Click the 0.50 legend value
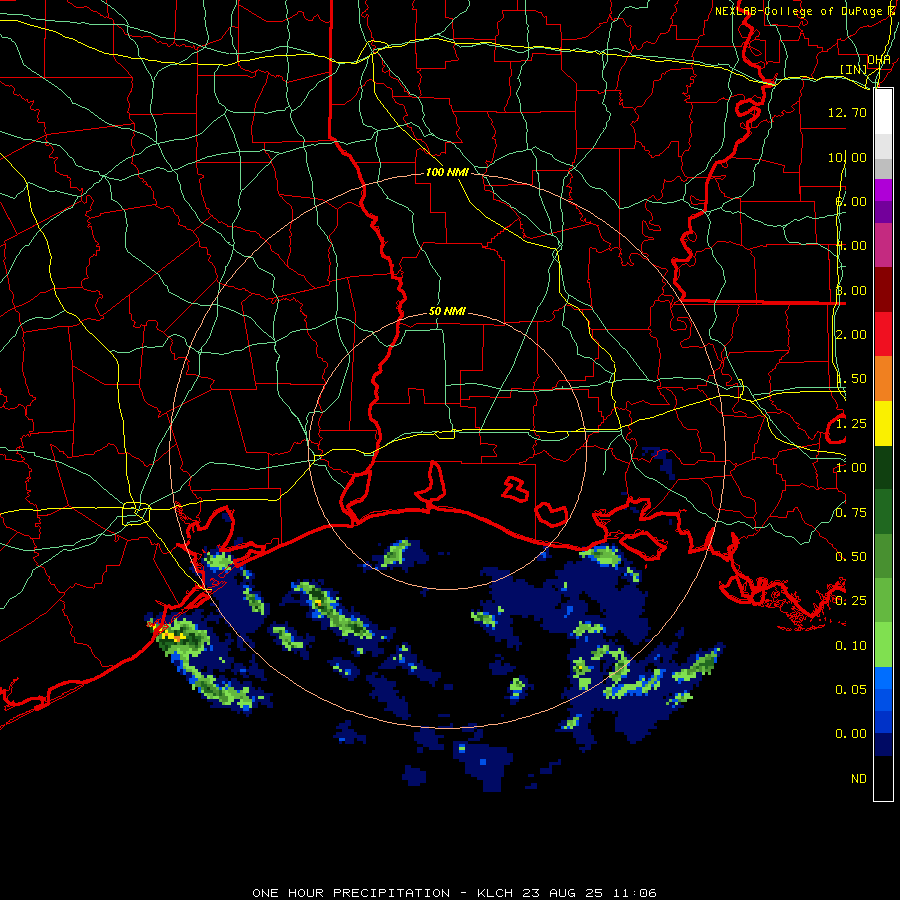The image size is (900, 900). (x=851, y=557)
